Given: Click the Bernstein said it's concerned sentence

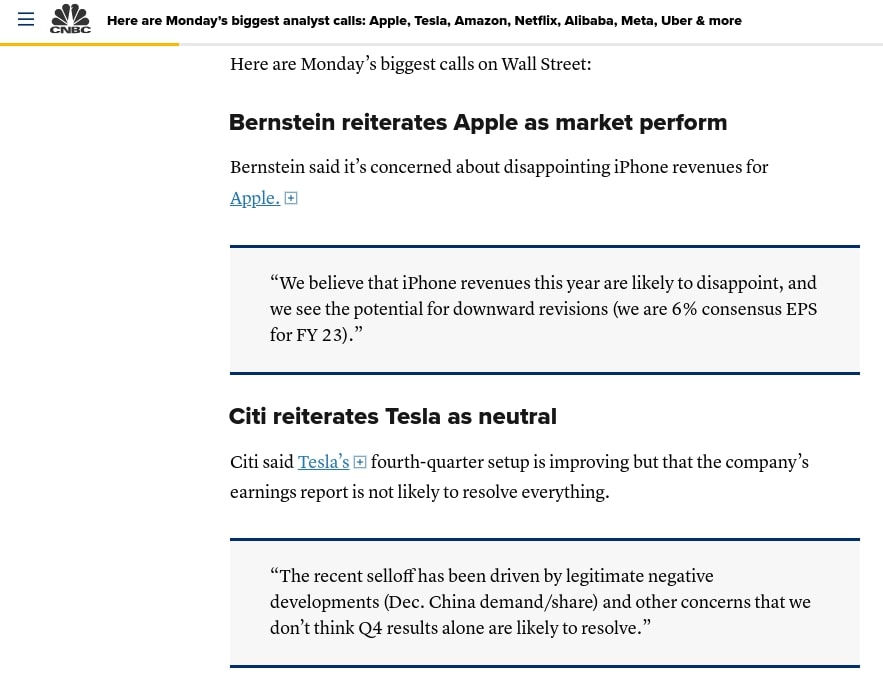Looking at the screenshot, I should [499, 168].
